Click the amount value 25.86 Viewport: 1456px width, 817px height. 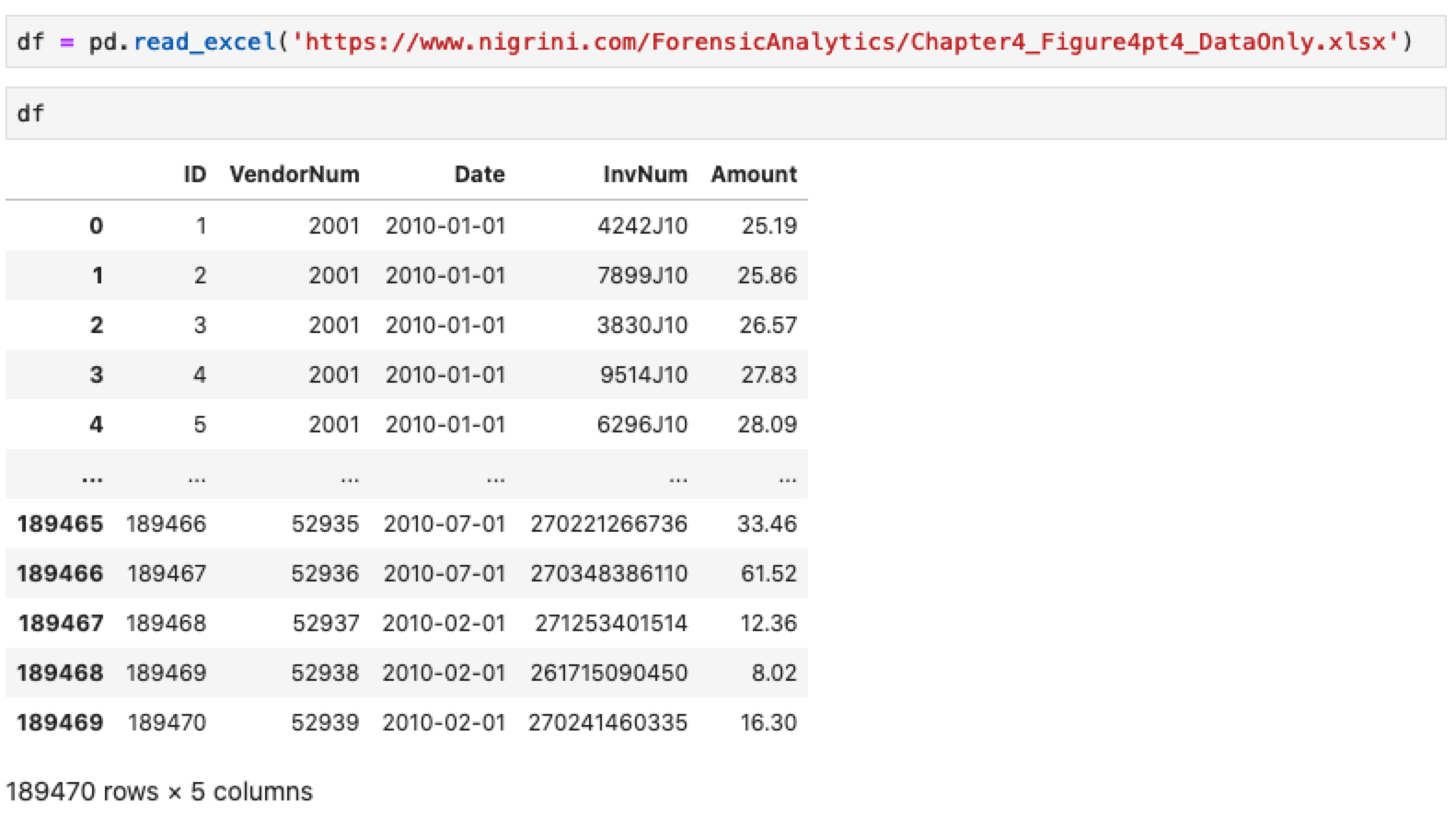767,276
